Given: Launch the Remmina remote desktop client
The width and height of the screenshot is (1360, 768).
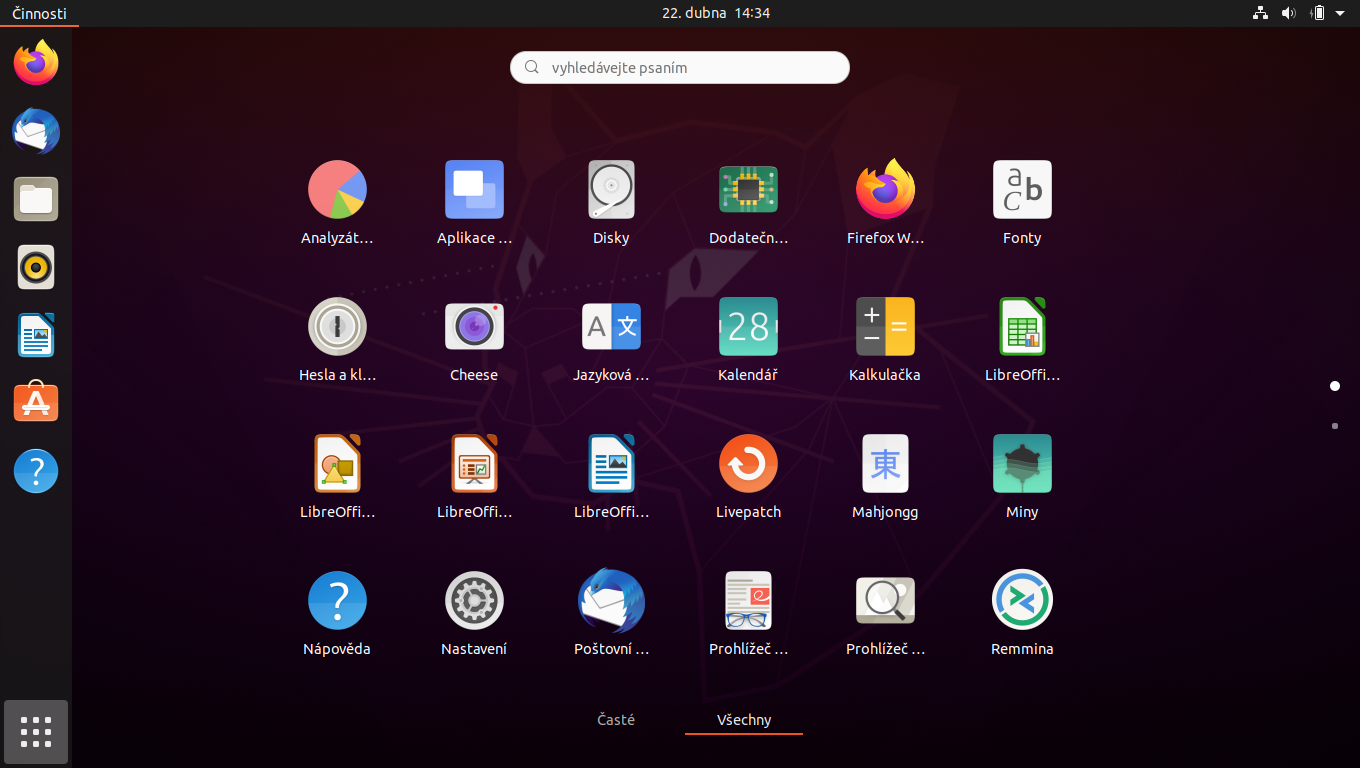Looking at the screenshot, I should point(1022,600).
